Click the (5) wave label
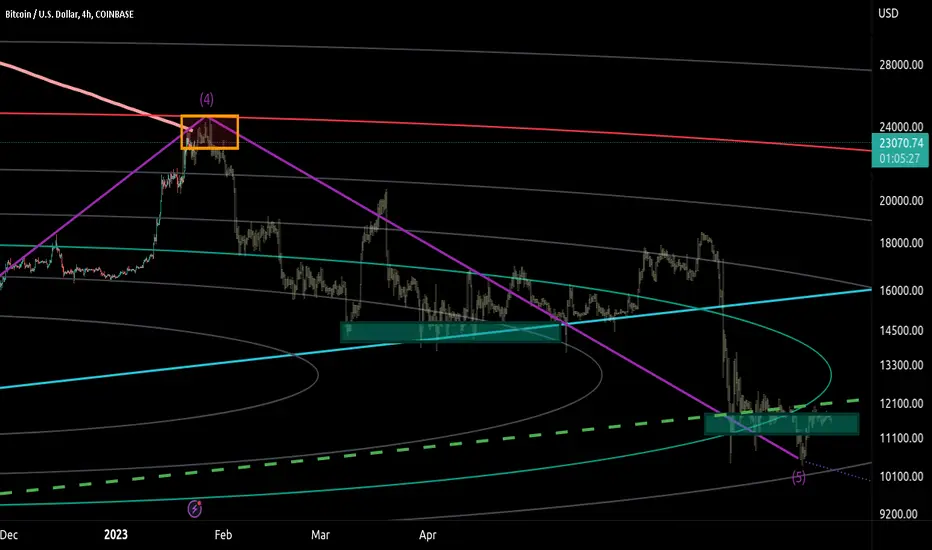The height and width of the screenshot is (550, 932). pyautogui.click(x=799, y=477)
